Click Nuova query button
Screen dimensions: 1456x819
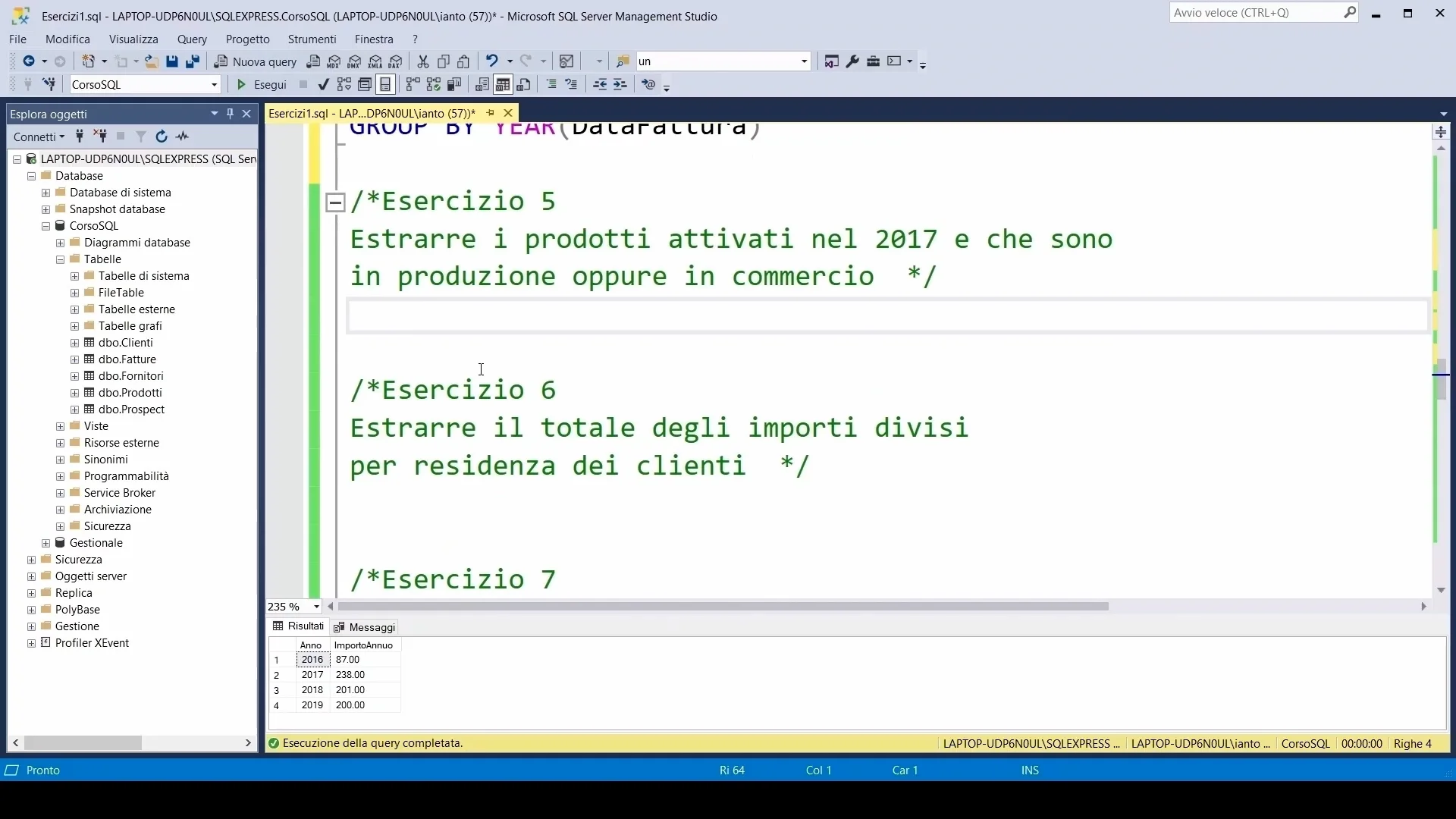coord(256,61)
